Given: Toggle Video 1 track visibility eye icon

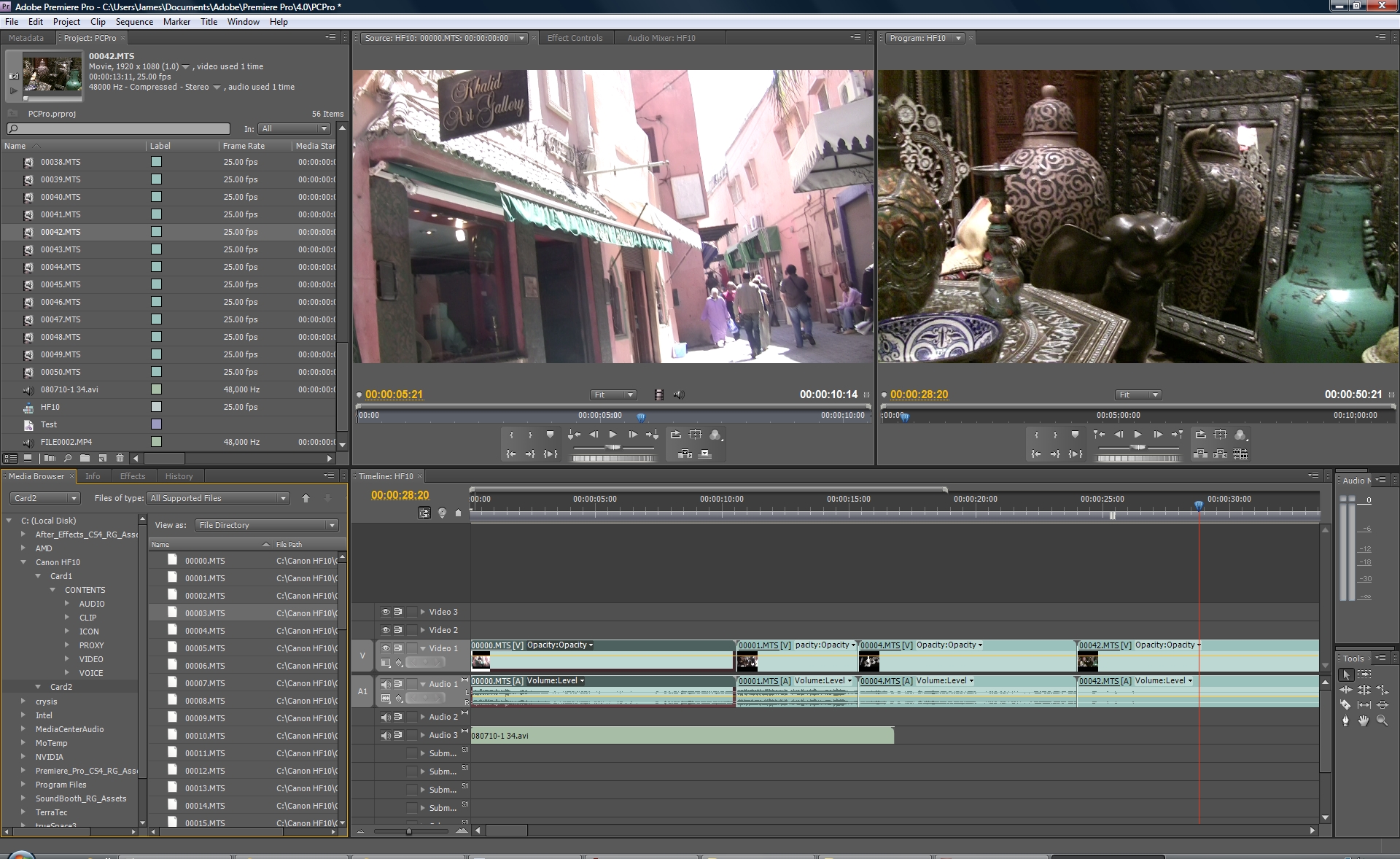Looking at the screenshot, I should (385, 648).
